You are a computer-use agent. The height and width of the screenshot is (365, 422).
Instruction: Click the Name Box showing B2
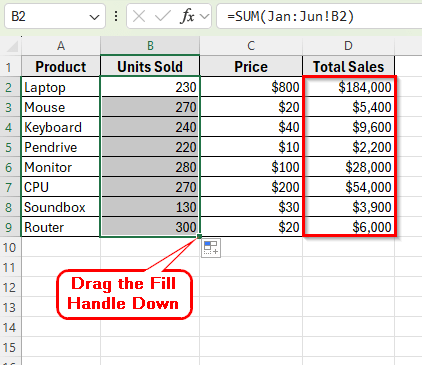click(x=55, y=16)
